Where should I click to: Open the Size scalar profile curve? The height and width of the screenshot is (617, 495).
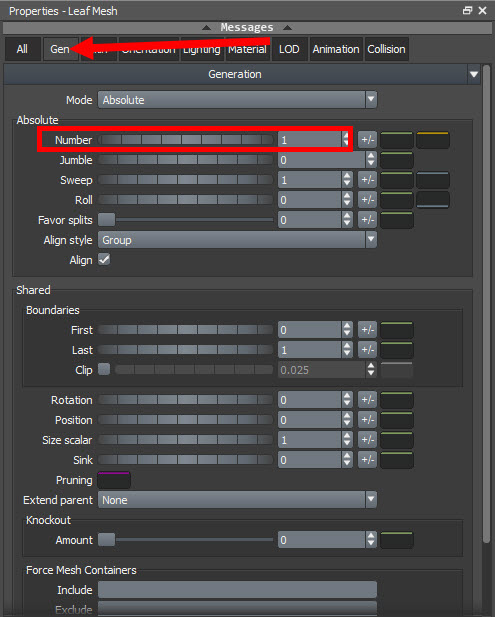tap(397, 440)
